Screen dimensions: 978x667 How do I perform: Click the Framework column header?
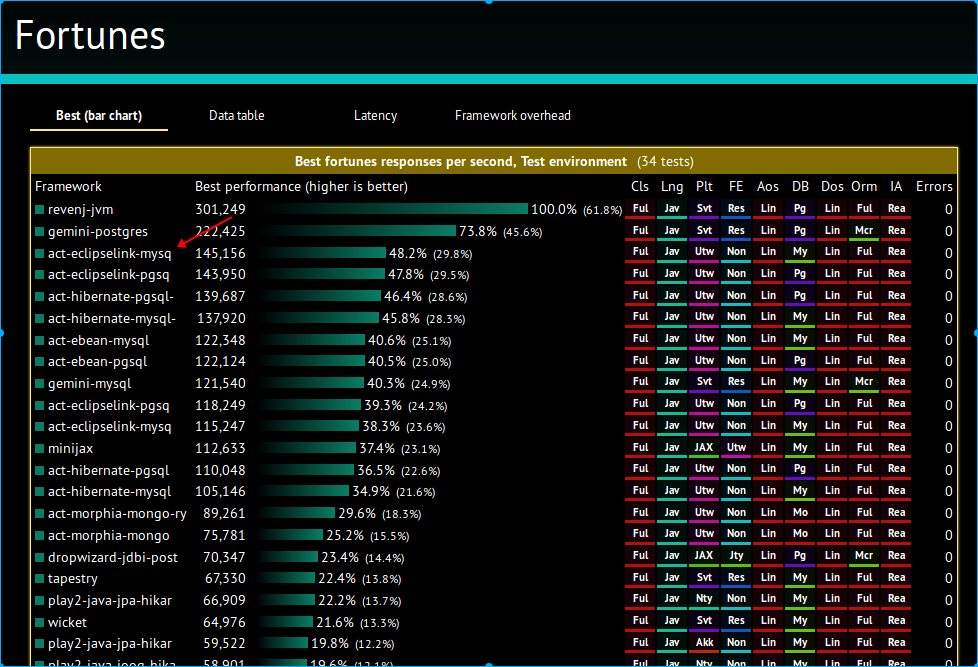[68, 187]
